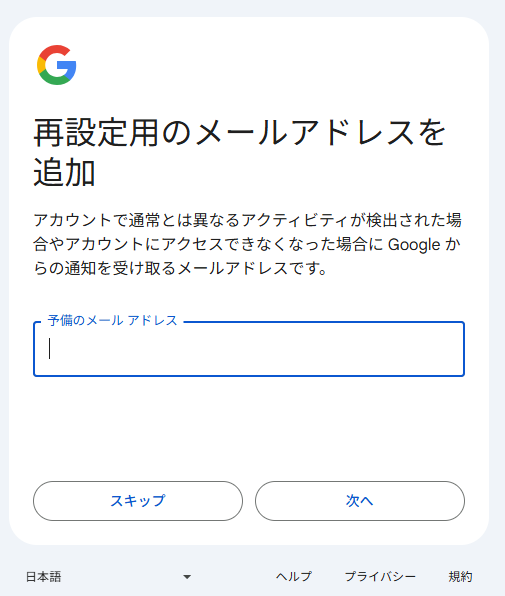Click the 追加 heading word
This screenshot has width=505, height=596.
pyautogui.click(x=64, y=172)
